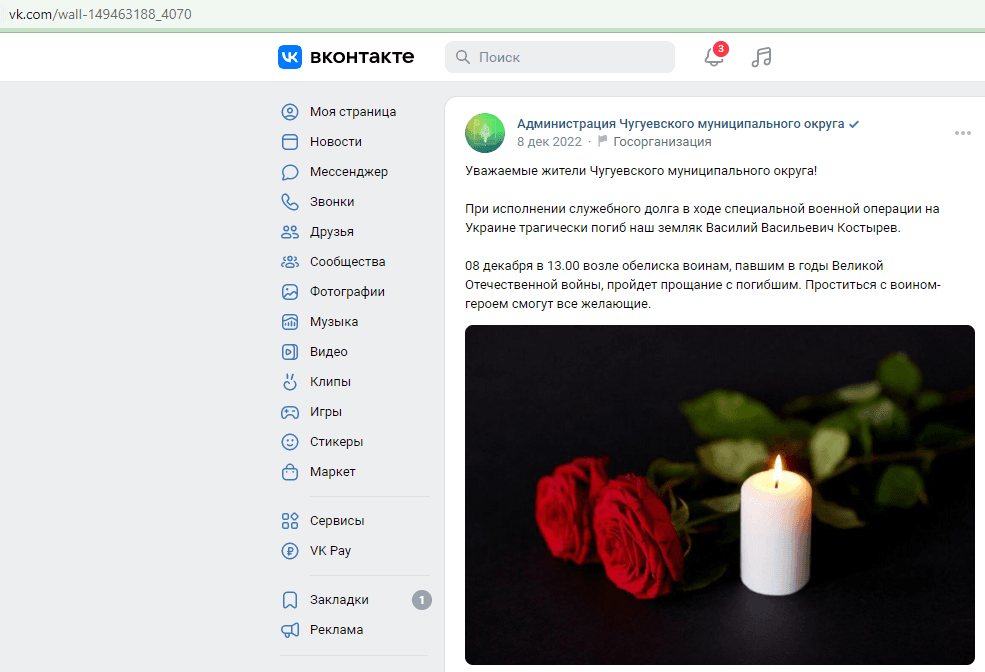
Task: Click the Clips hand icon
Action: 290,382
